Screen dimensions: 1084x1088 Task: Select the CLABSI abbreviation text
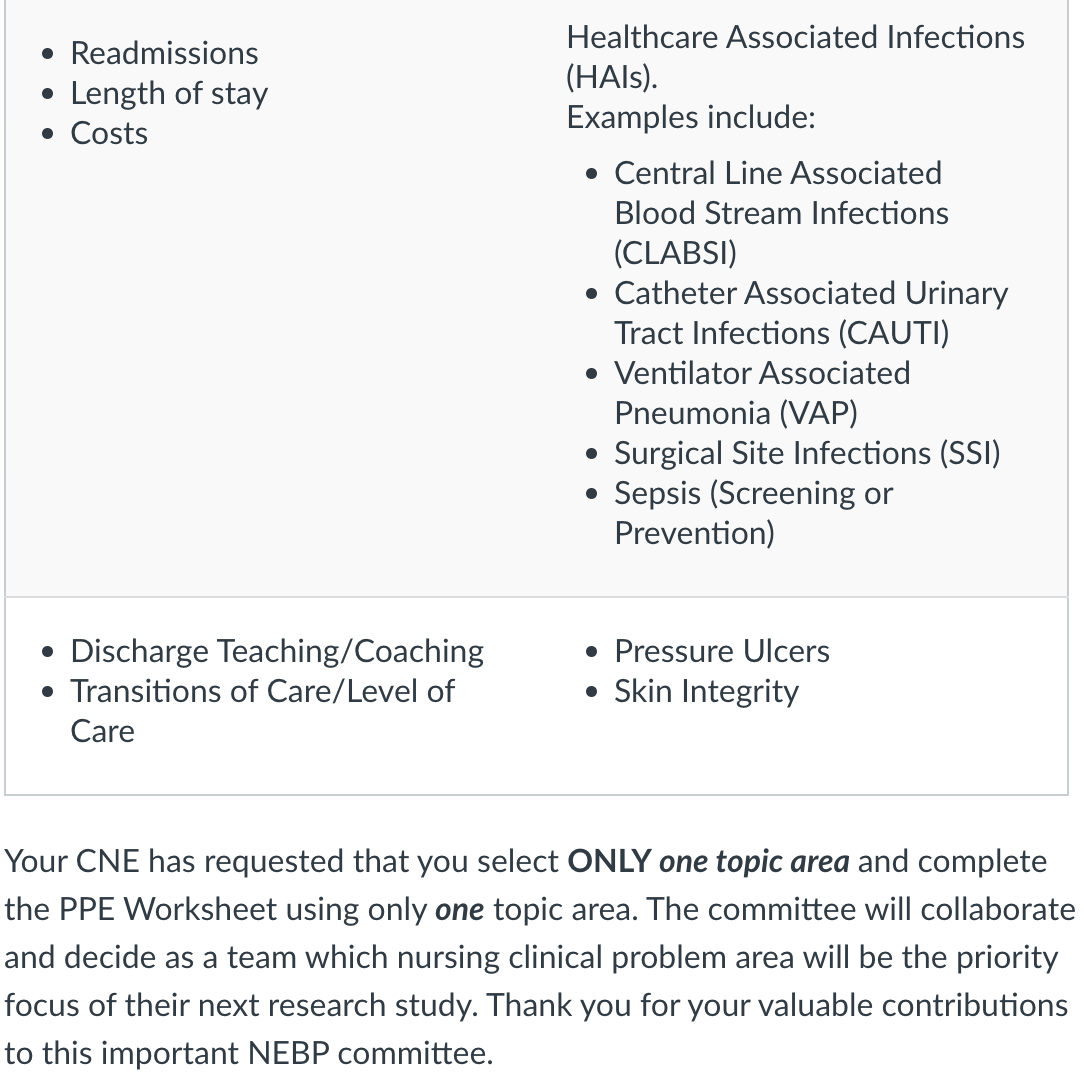(675, 253)
